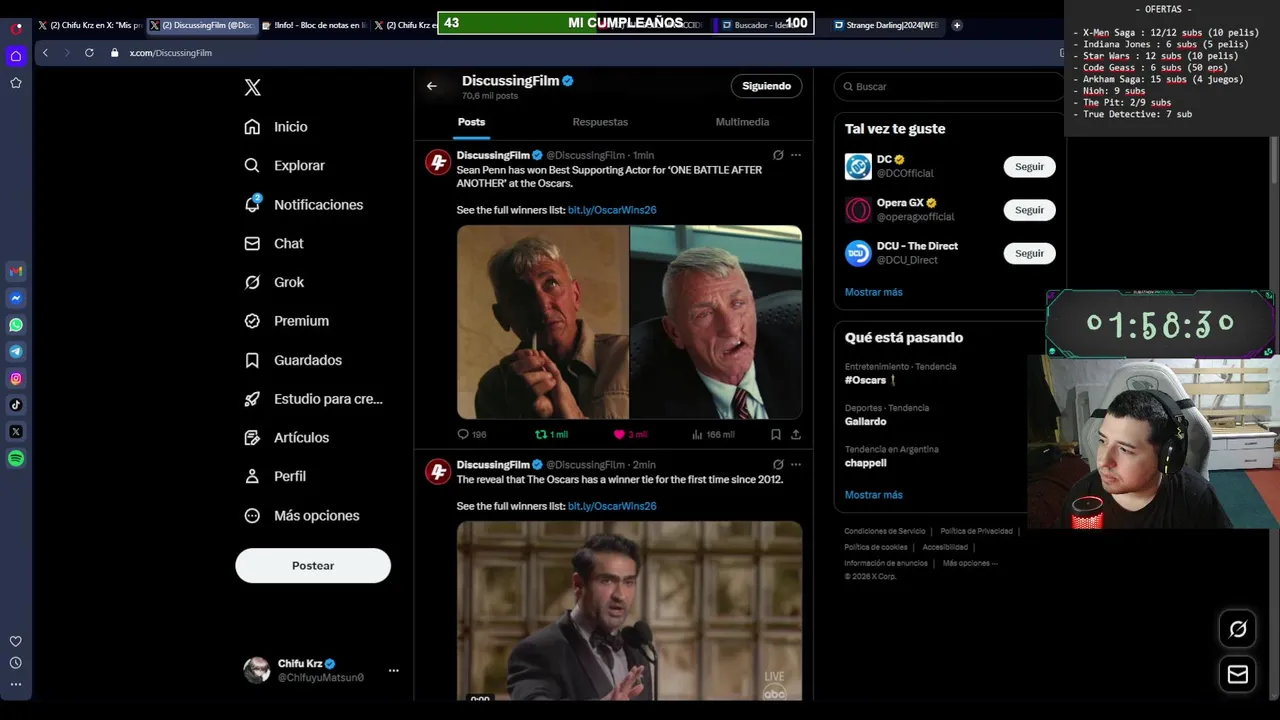
Task: Open the Gallardo trend
Action: 865,422
